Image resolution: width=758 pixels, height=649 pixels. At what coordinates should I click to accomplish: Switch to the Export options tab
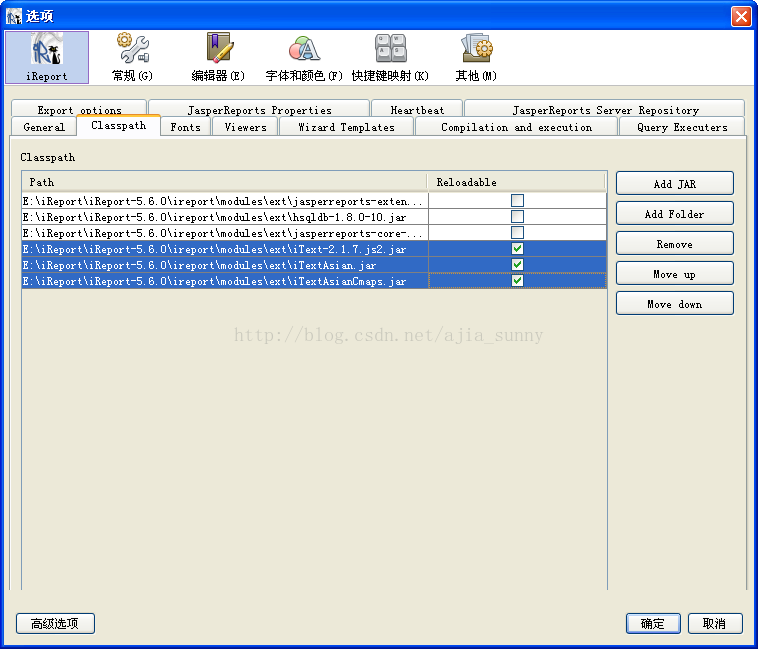tap(79, 110)
